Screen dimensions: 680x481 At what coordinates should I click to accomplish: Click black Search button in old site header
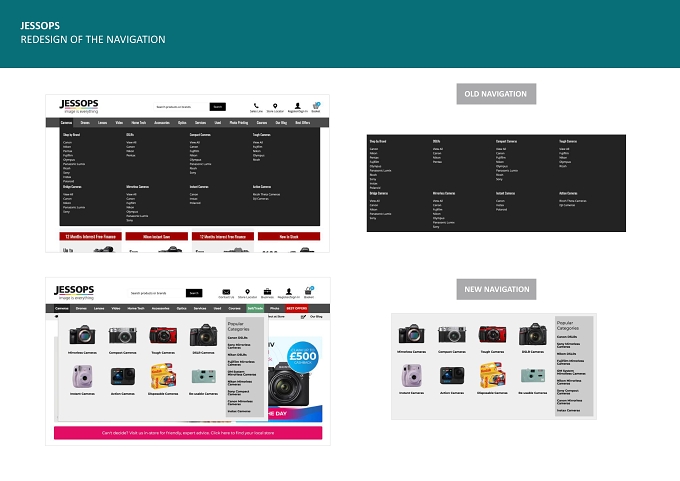tap(217, 107)
